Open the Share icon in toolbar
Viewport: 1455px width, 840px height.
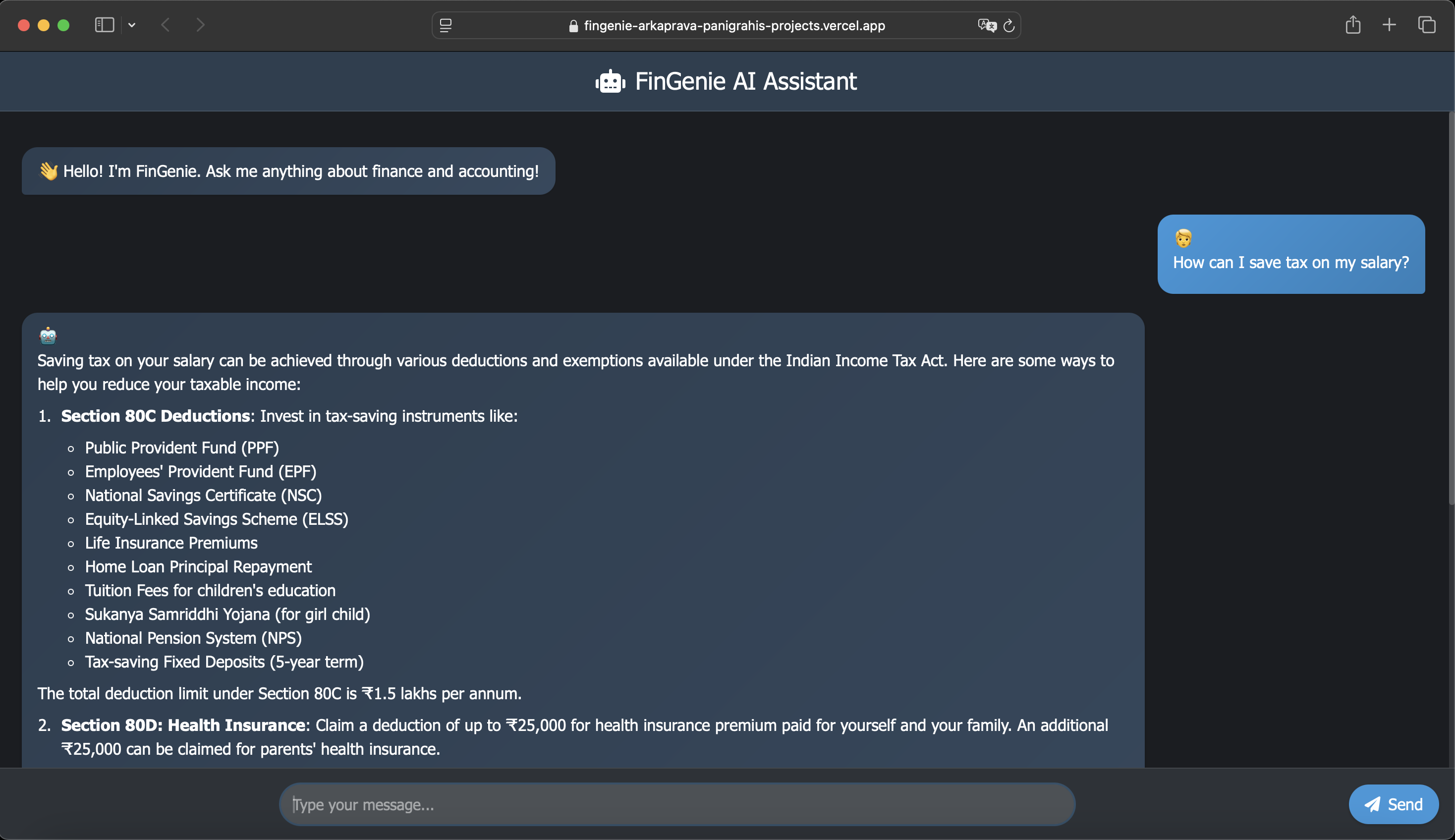(x=1352, y=25)
